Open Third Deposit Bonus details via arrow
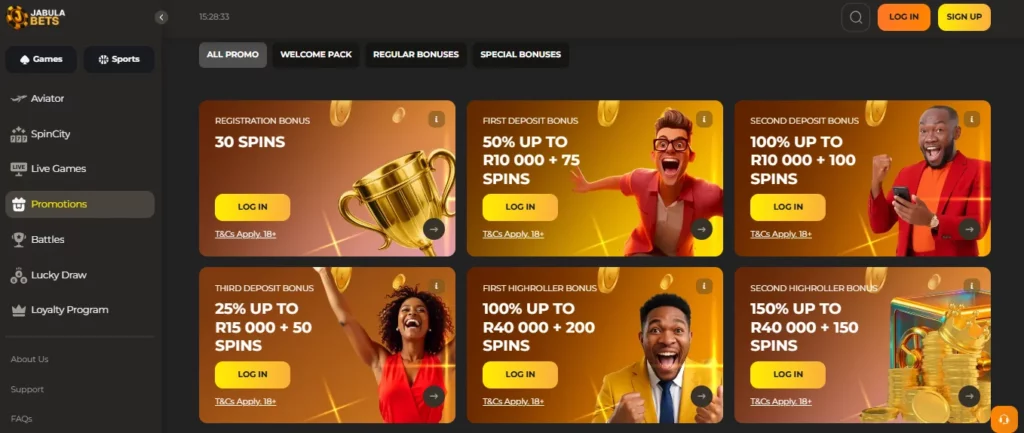This screenshot has height=433, width=1024. 434,396
